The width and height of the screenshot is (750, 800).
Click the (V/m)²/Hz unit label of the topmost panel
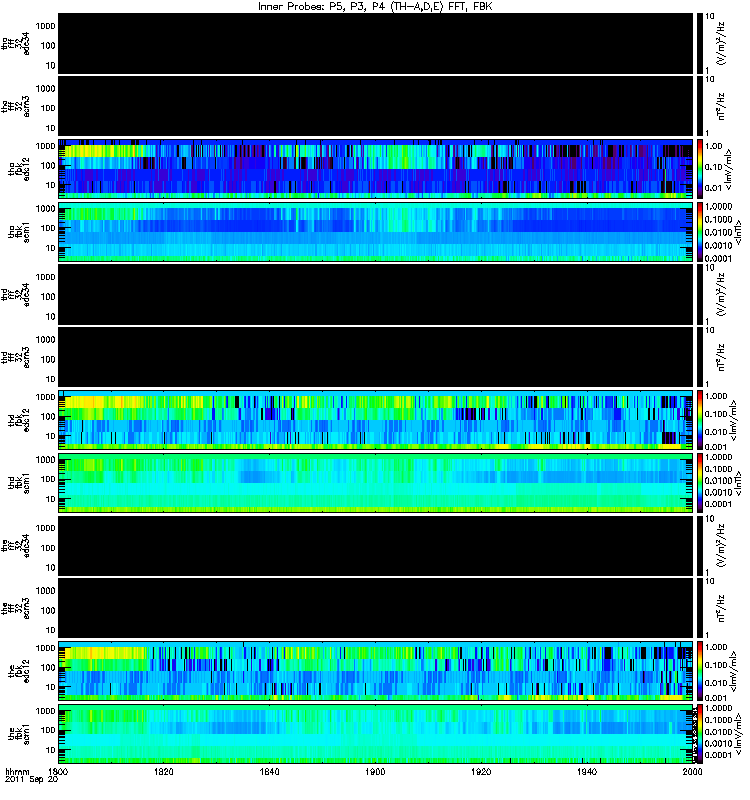pyautogui.click(x=721, y=43)
